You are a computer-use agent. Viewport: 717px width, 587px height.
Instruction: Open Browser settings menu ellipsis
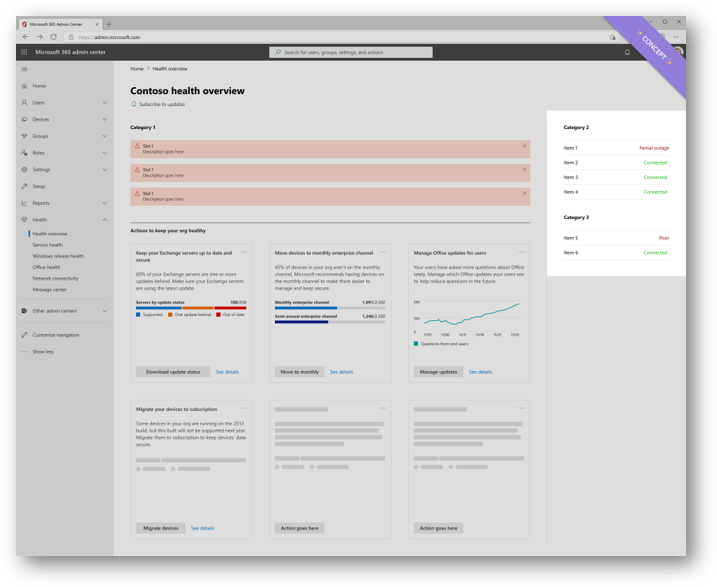(676, 37)
